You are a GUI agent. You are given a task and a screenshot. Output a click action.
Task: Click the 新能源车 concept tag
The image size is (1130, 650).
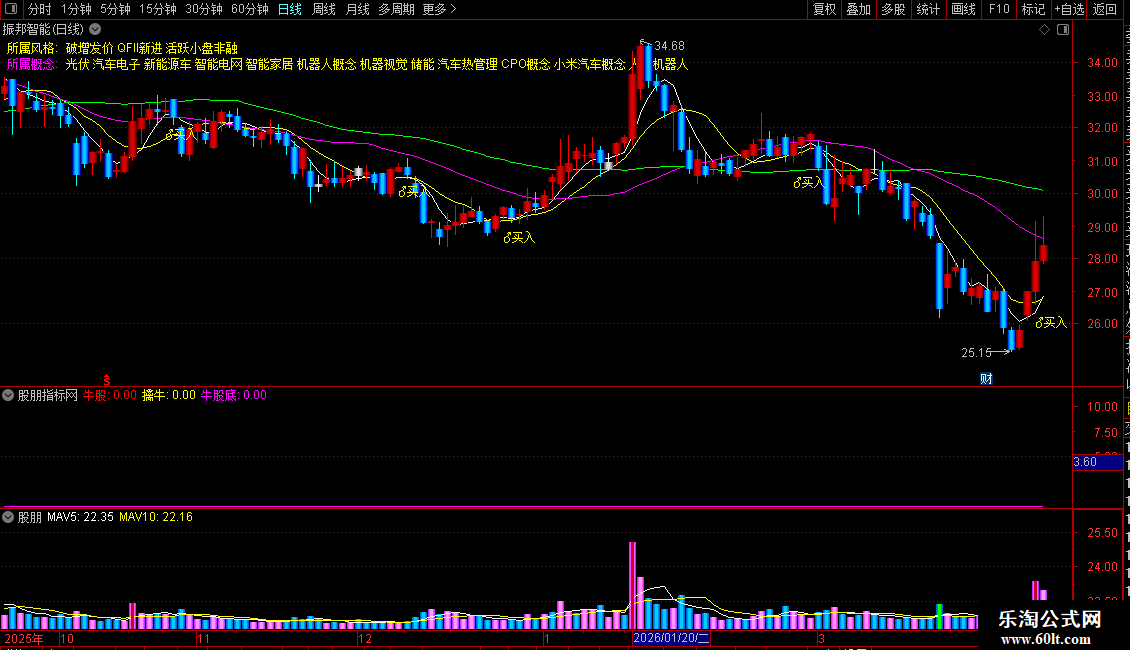coord(167,64)
